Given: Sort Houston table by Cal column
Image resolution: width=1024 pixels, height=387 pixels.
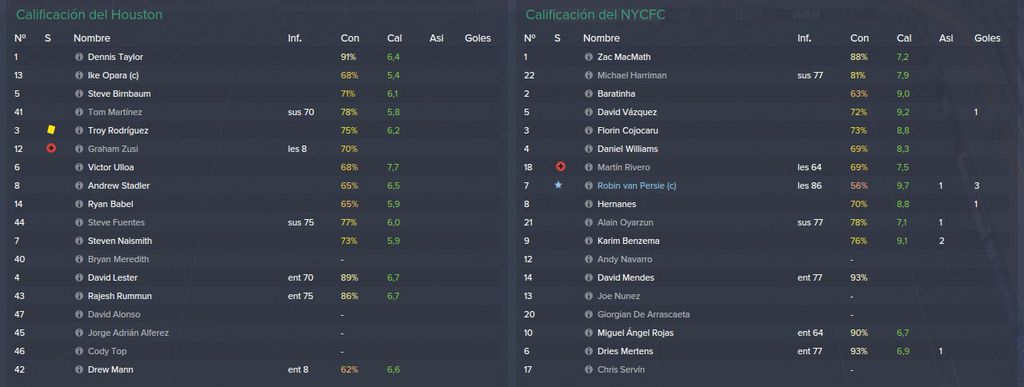Looking at the screenshot, I should 394,39.
